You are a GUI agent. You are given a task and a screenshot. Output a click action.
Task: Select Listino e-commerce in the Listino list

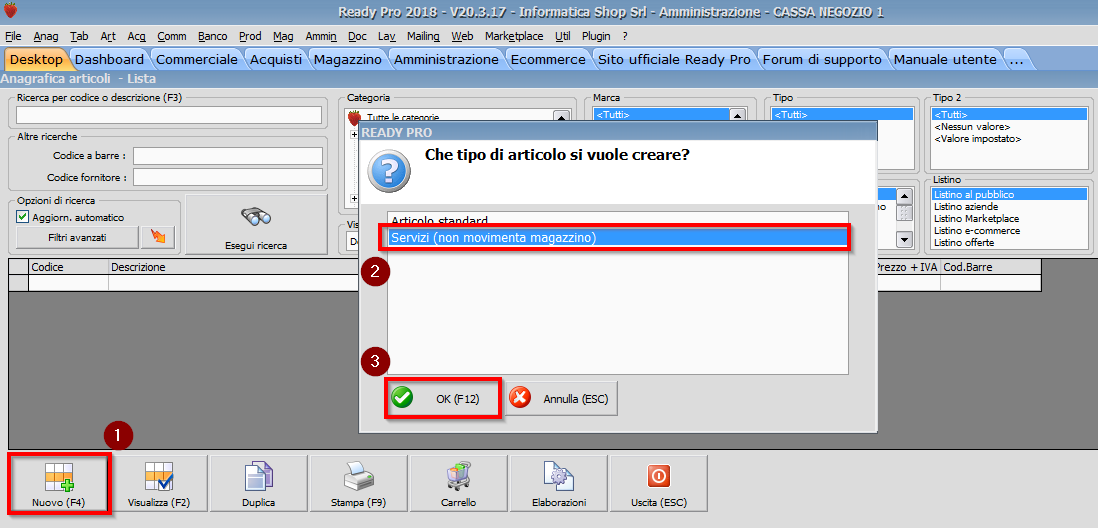pos(976,230)
